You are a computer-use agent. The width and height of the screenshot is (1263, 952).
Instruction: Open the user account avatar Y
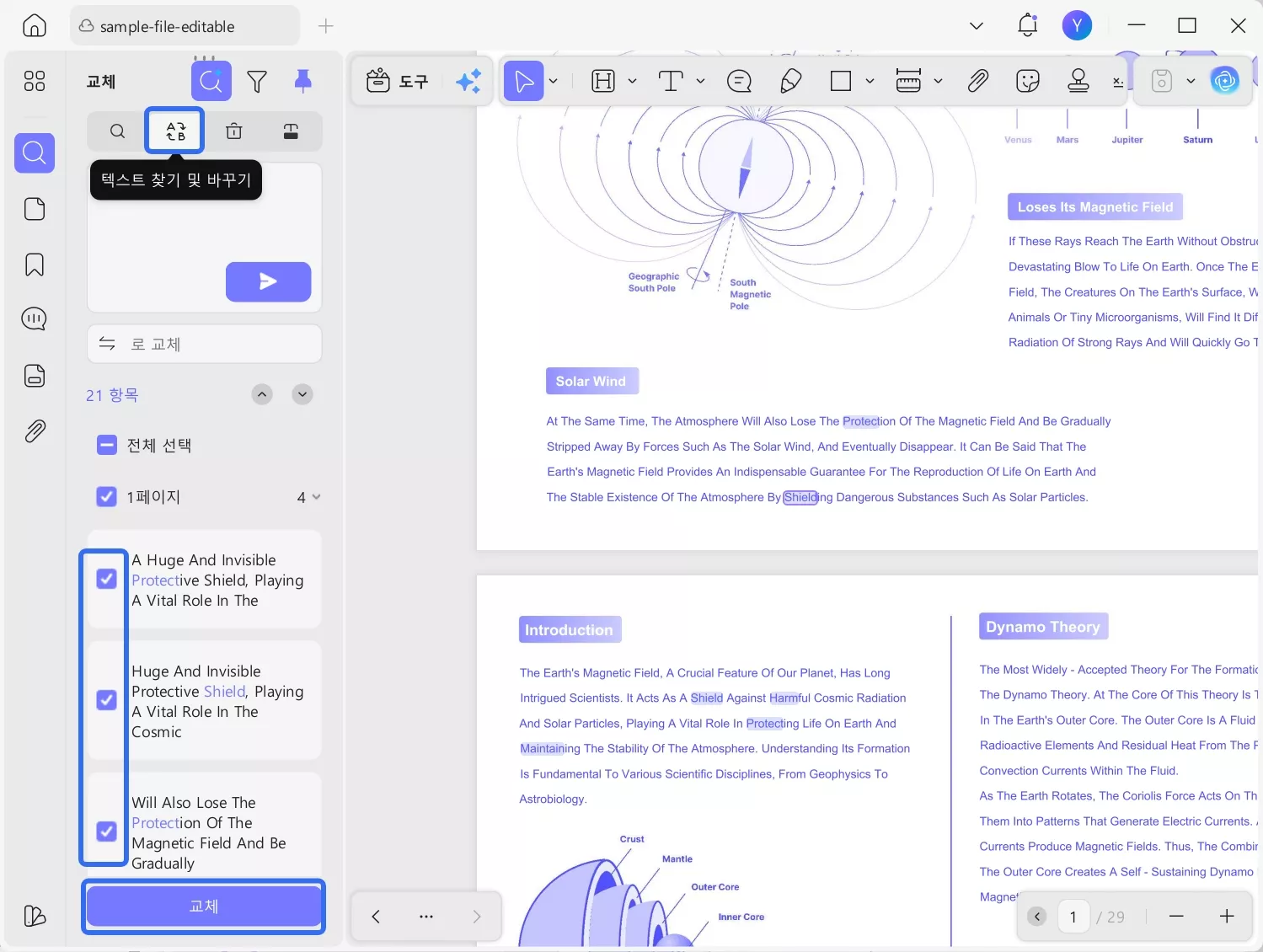click(x=1077, y=26)
